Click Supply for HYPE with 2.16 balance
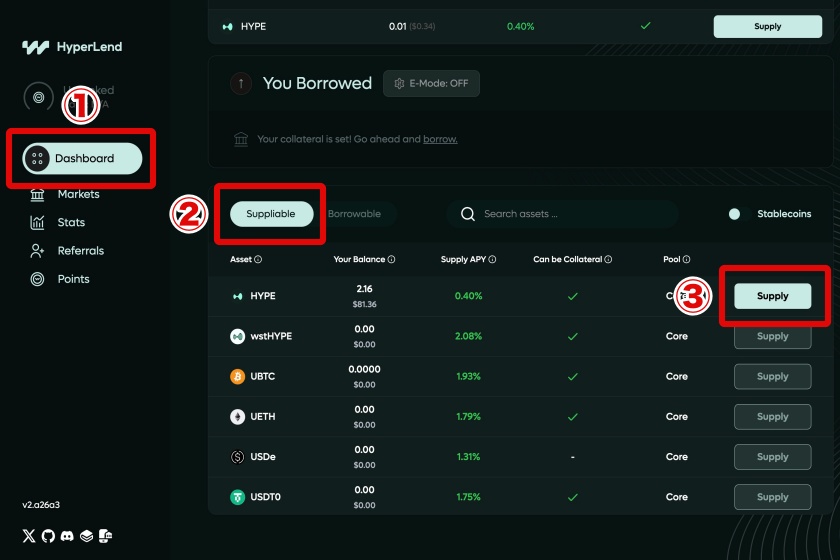 (772, 296)
